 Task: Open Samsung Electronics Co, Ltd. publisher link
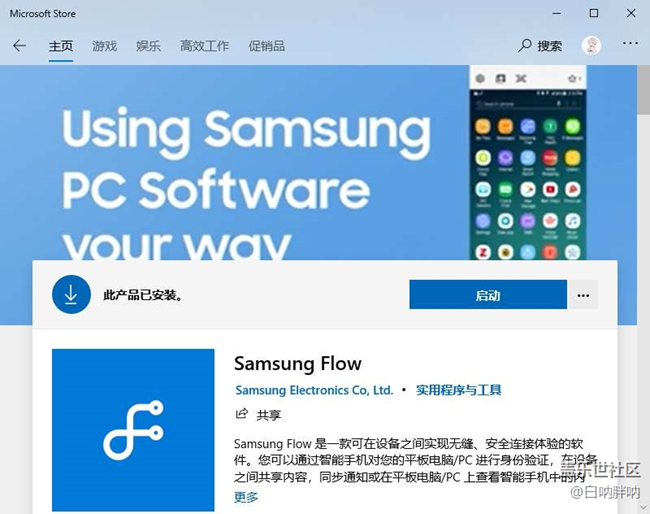314,390
